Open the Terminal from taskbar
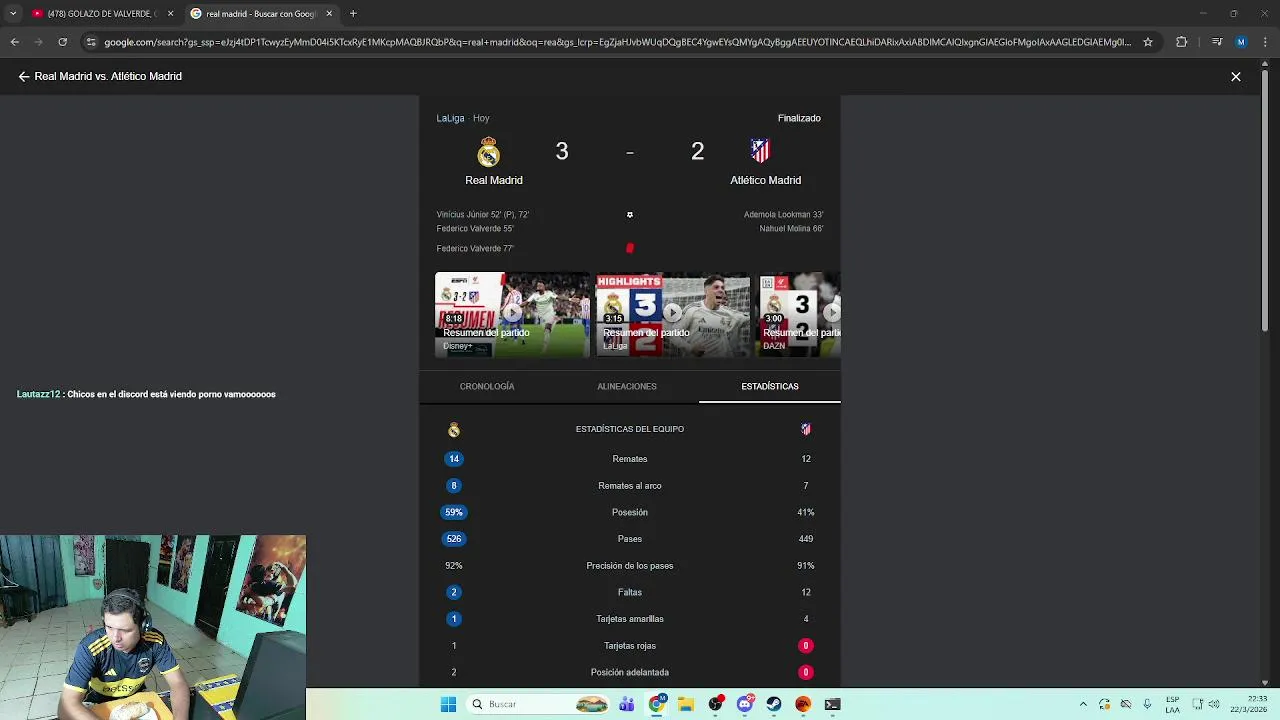 [x=832, y=704]
